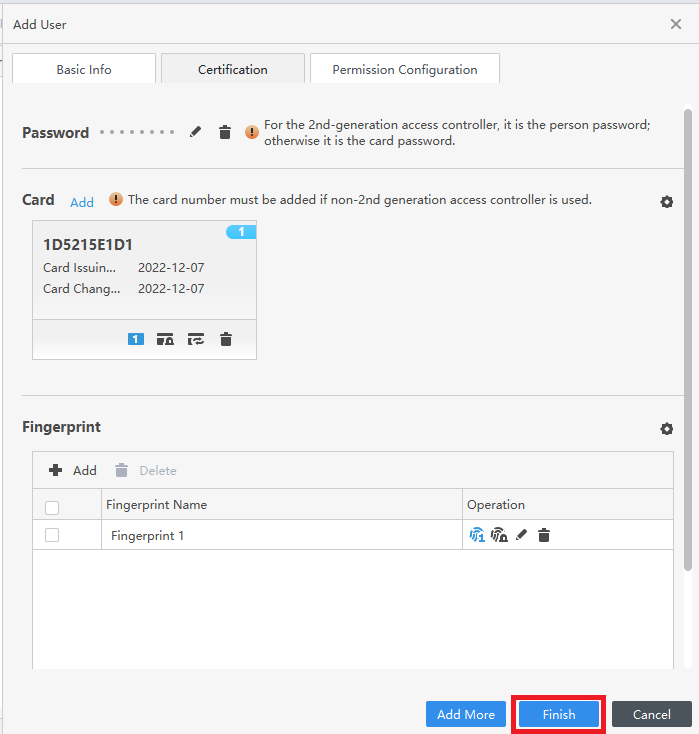Switch to the Basic Info tab
699x734 pixels.
pyautogui.click(x=84, y=69)
